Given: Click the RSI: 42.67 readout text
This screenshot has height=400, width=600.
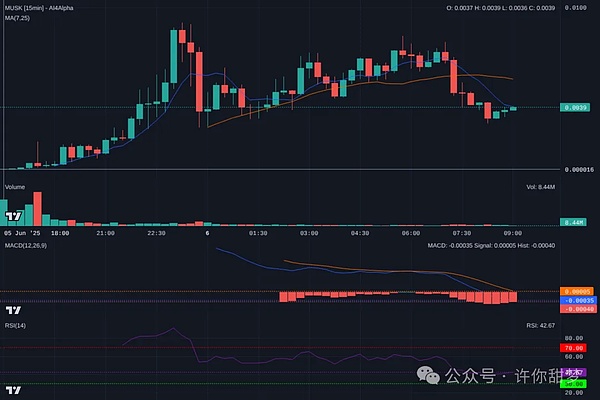Looking at the screenshot, I should click(x=539, y=326).
